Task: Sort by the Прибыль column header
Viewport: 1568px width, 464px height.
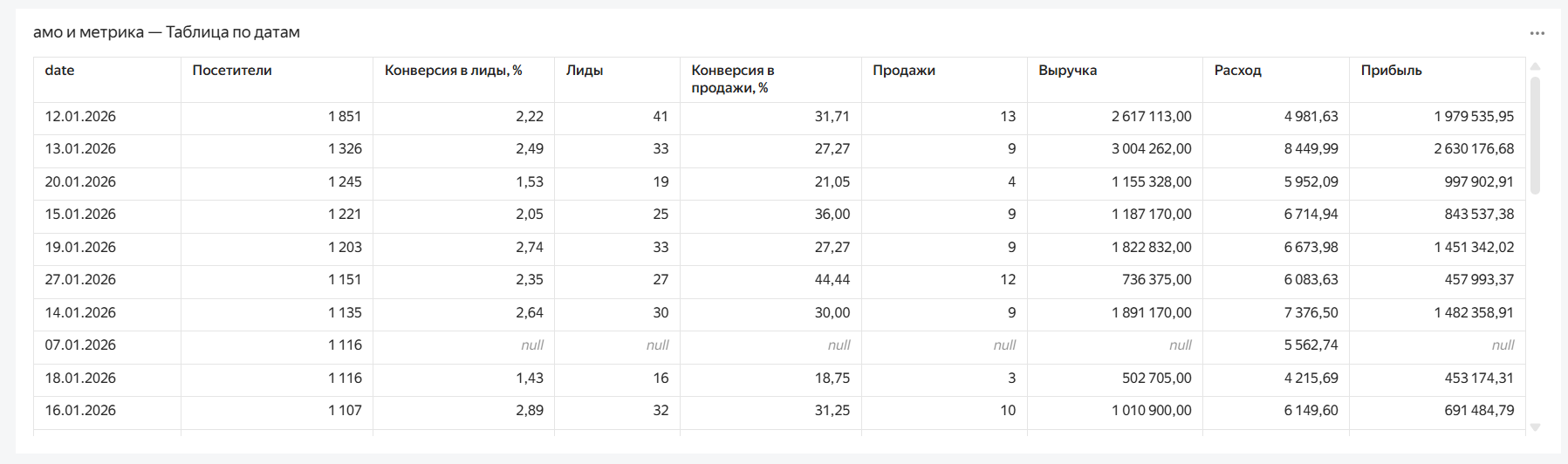Action: pyautogui.click(x=1391, y=70)
